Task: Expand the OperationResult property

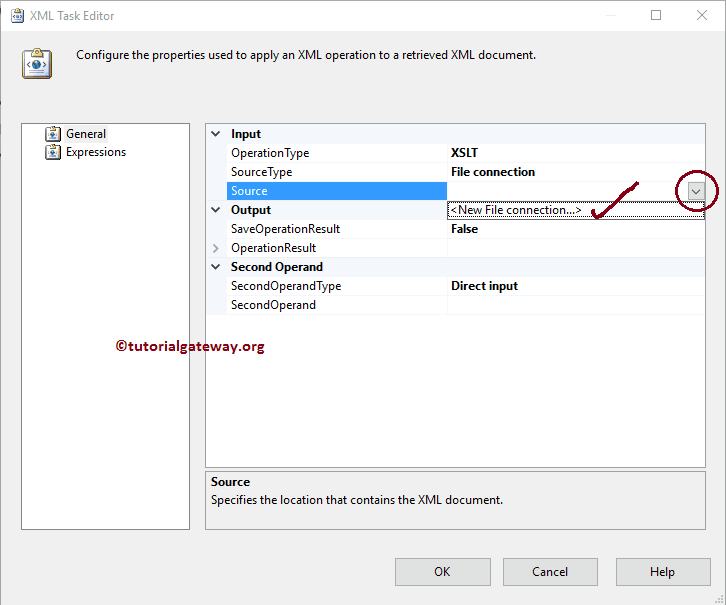Action: point(216,248)
